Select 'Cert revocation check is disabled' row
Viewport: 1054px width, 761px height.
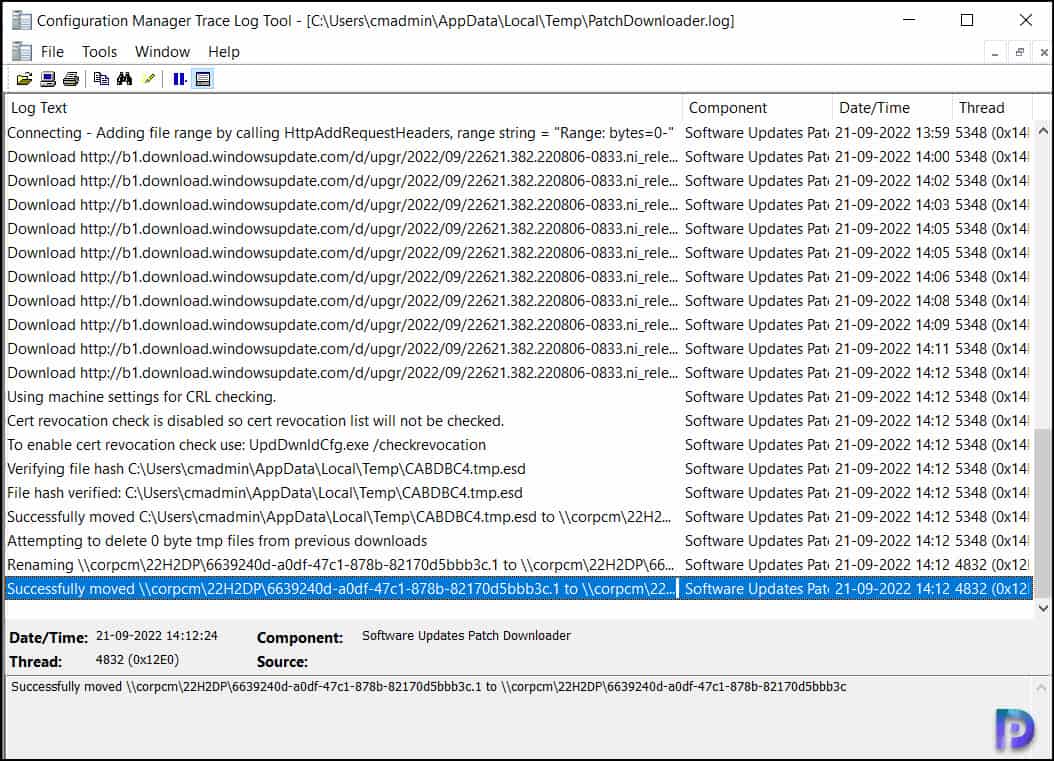pos(518,421)
